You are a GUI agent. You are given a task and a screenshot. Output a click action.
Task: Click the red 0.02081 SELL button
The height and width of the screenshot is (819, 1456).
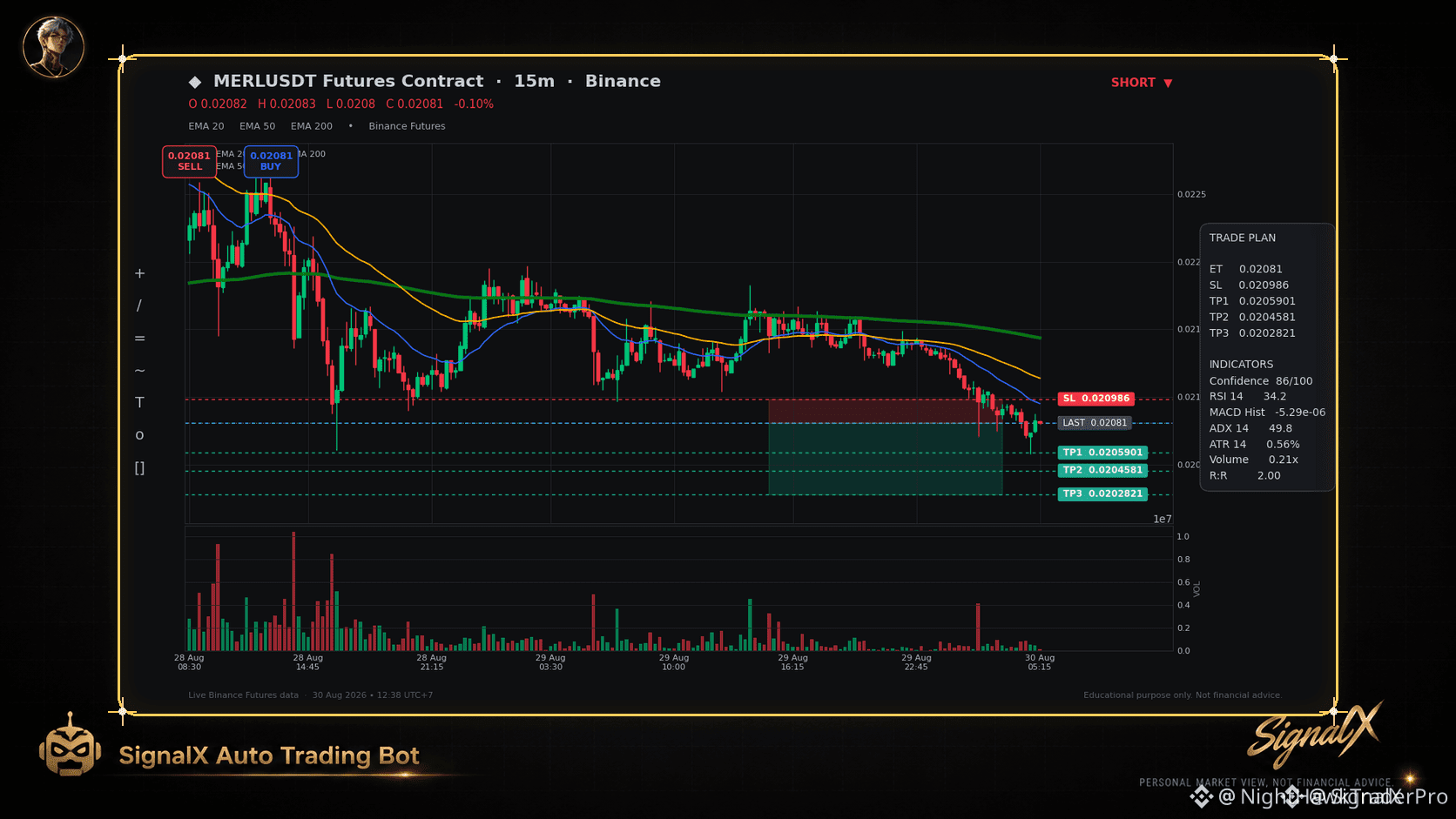click(x=189, y=161)
